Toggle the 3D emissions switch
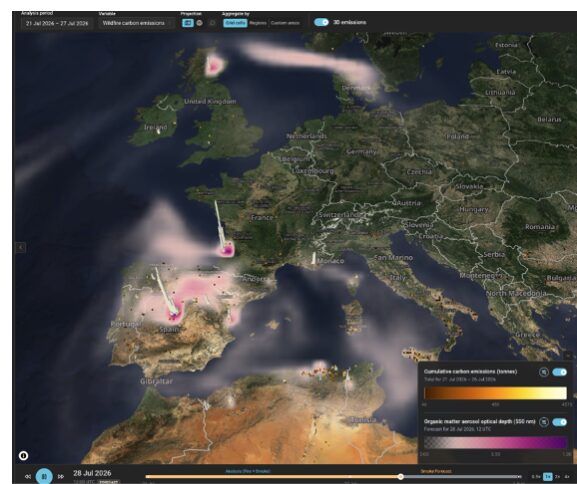The width and height of the screenshot is (577, 484). tap(321, 22)
